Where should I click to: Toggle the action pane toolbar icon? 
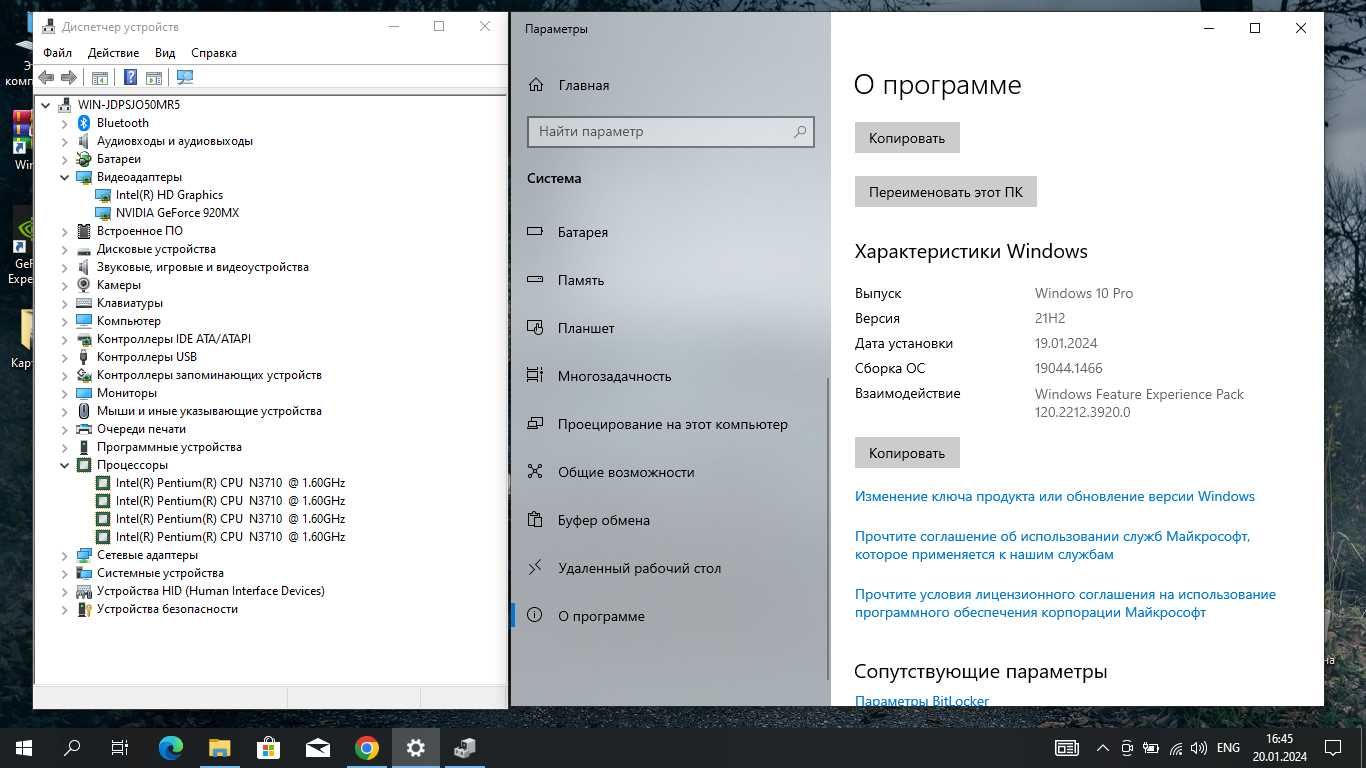tap(154, 77)
